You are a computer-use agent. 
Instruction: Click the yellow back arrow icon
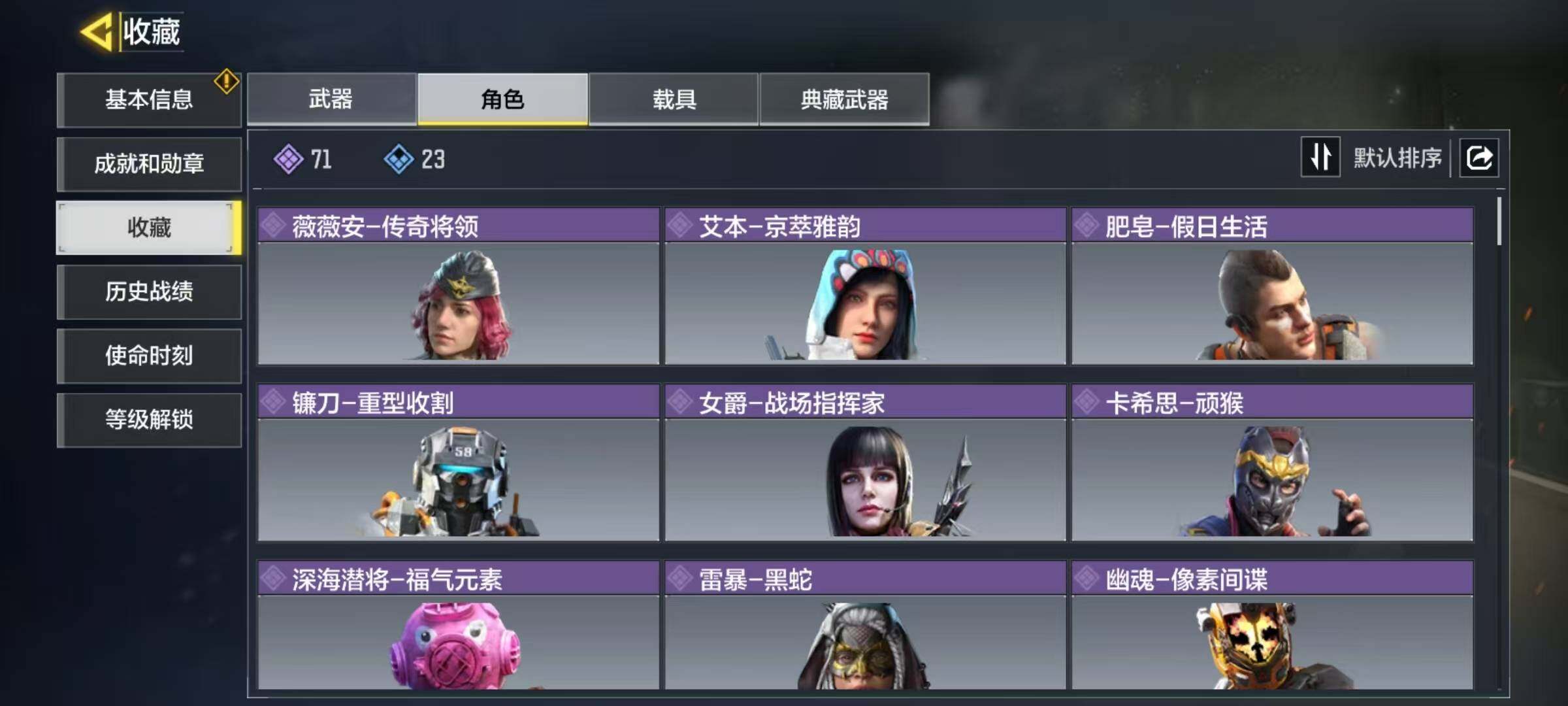click(97, 31)
